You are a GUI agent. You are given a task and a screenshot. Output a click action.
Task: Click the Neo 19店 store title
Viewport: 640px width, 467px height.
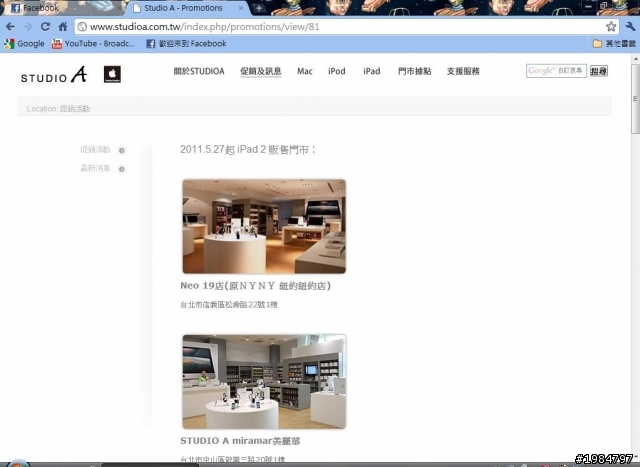coord(256,286)
